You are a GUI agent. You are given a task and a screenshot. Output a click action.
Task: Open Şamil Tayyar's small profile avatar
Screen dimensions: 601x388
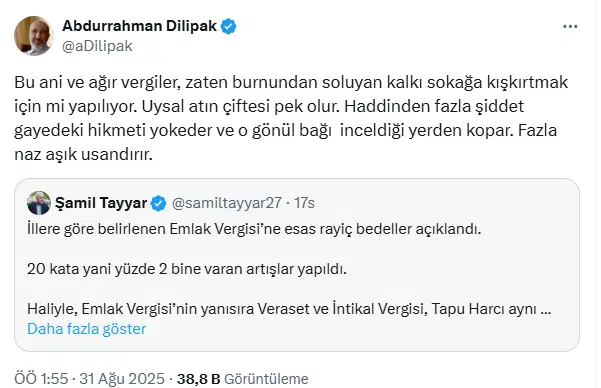39,203
